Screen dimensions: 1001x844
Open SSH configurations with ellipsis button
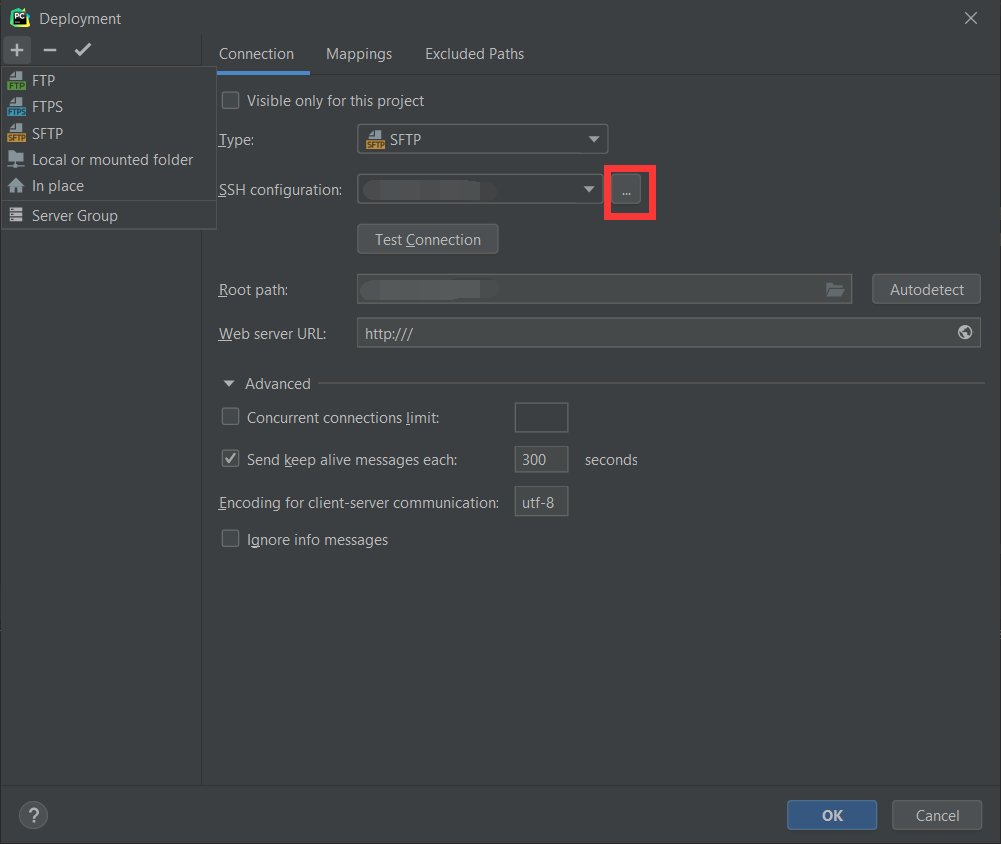(626, 189)
